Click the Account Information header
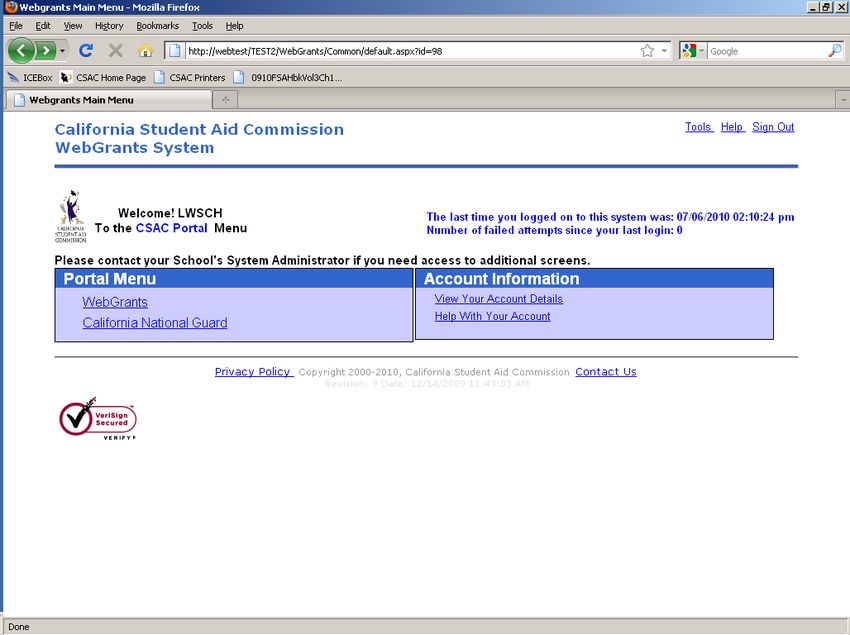The image size is (850, 635). pyautogui.click(x=595, y=279)
